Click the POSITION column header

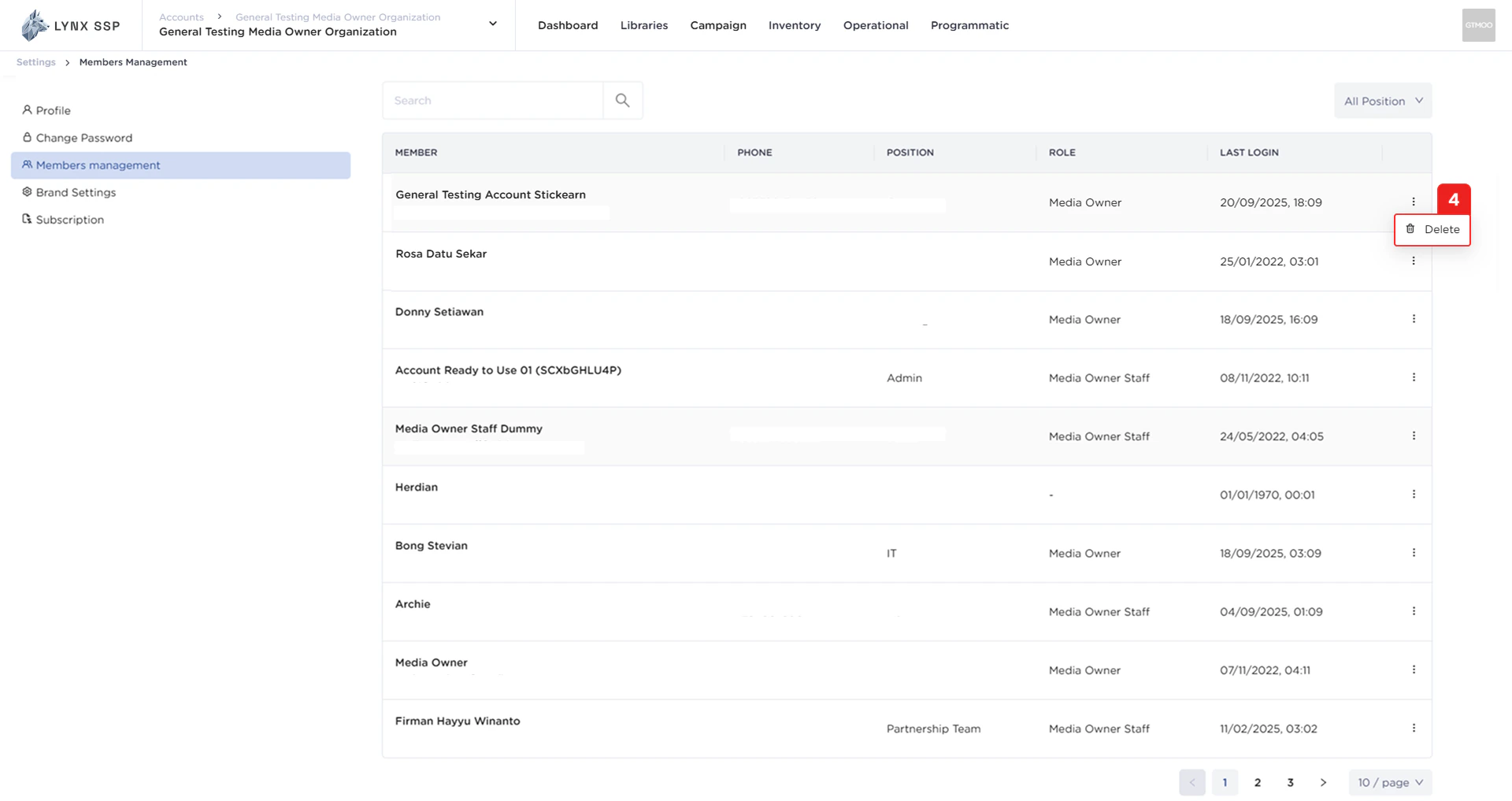[910, 153]
